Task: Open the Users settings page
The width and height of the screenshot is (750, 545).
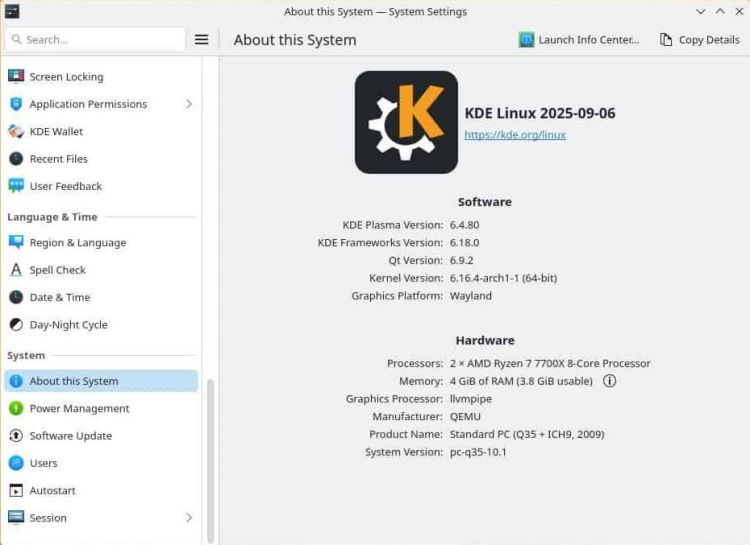Action: tap(44, 463)
